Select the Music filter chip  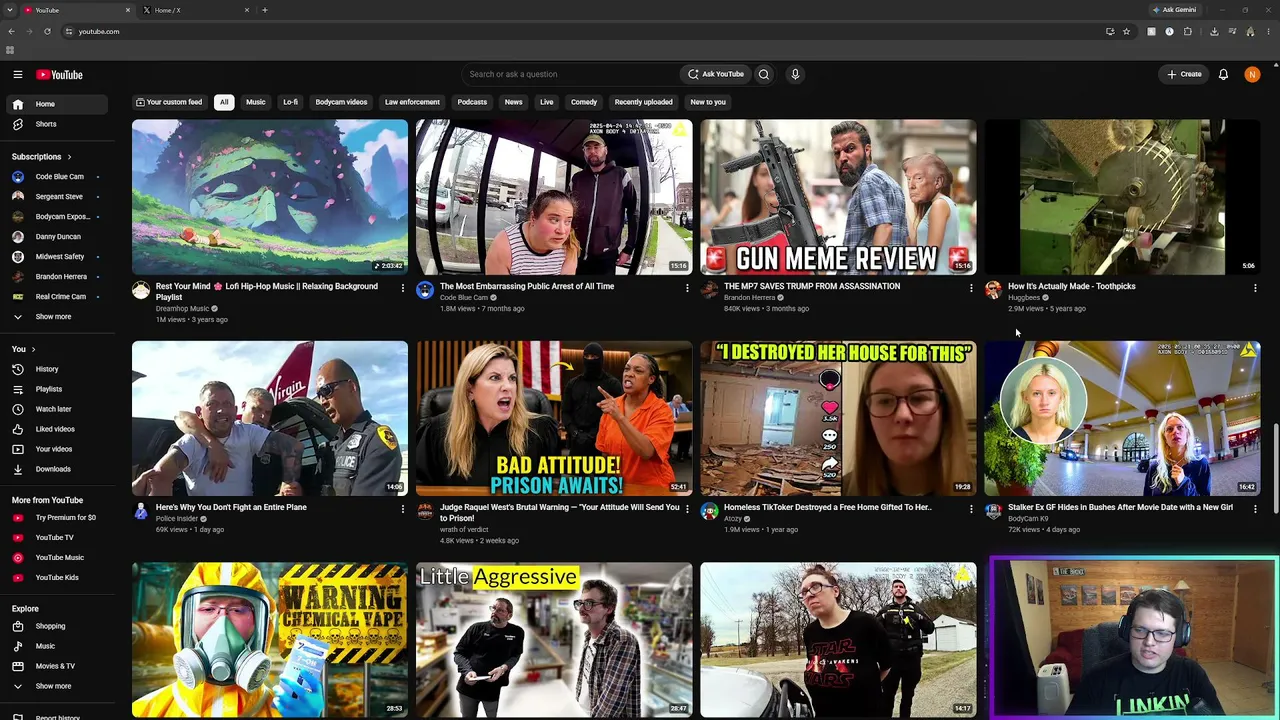[x=256, y=102]
